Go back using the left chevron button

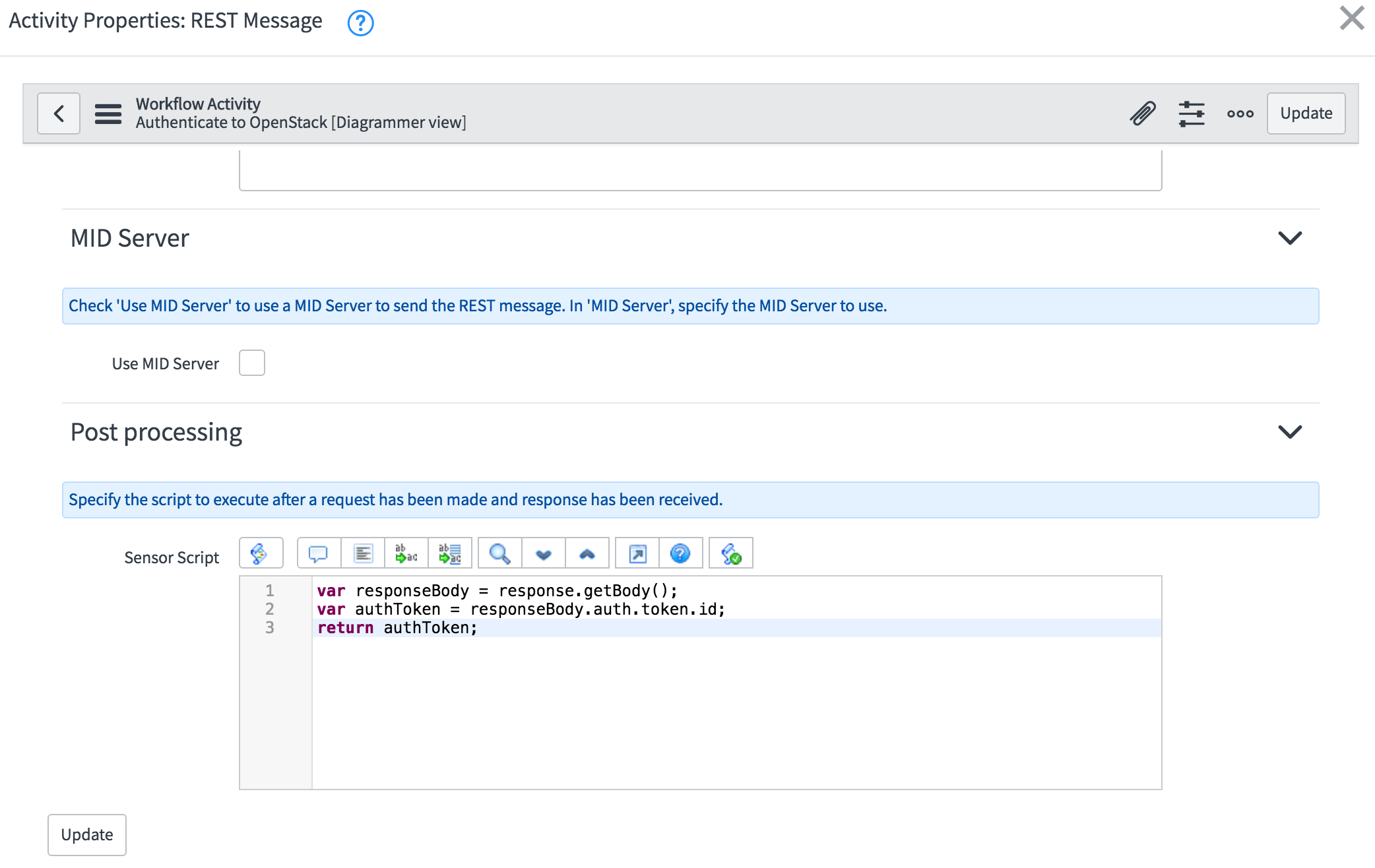click(x=59, y=113)
